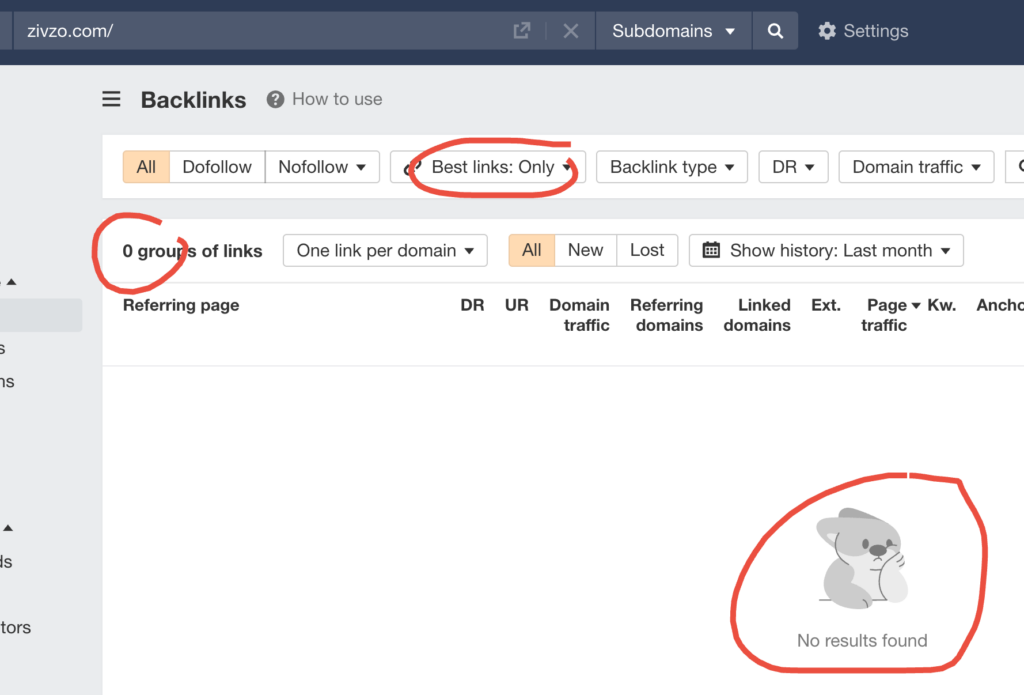Clear the zivzo.com URL field
The height and width of the screenshot is (695, 1024).
point(571,31)
